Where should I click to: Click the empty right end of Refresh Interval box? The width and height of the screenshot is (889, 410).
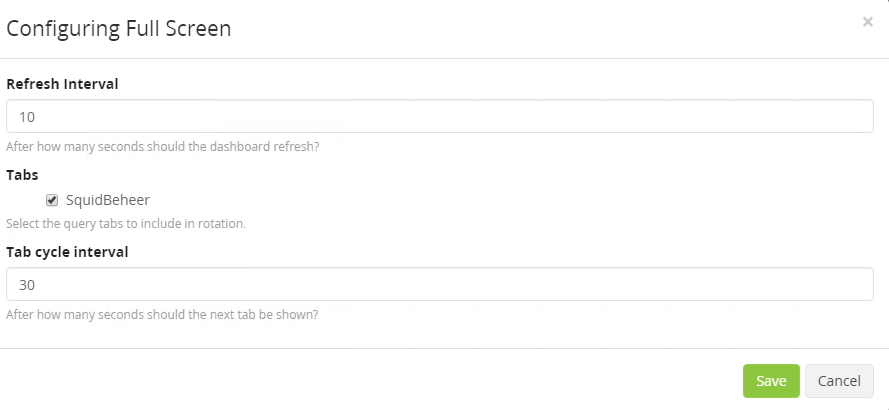click(820, 117)
